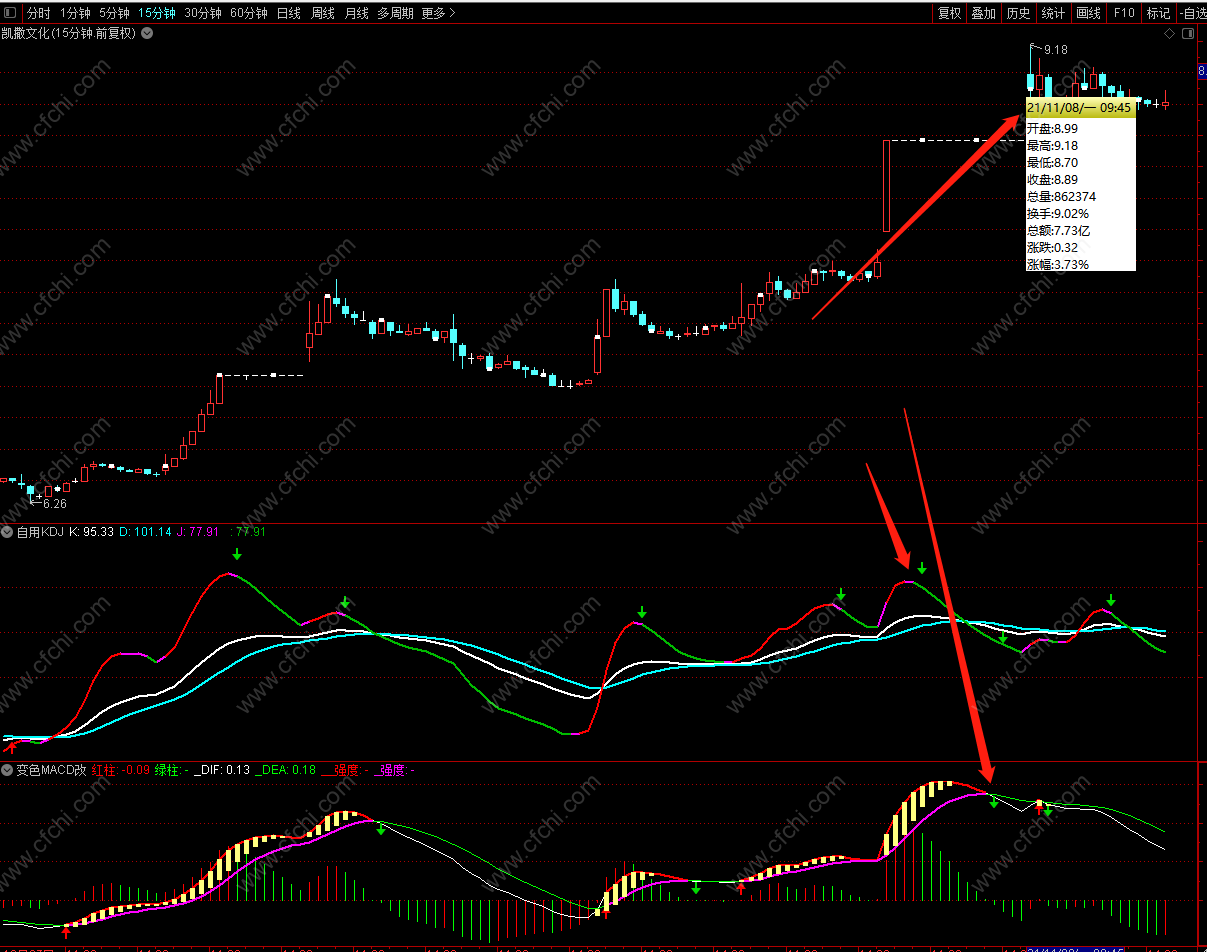Click the -自选 watchlist button
The image size is (1207, 952).
pyautogui.click(x=1193, y=13)
